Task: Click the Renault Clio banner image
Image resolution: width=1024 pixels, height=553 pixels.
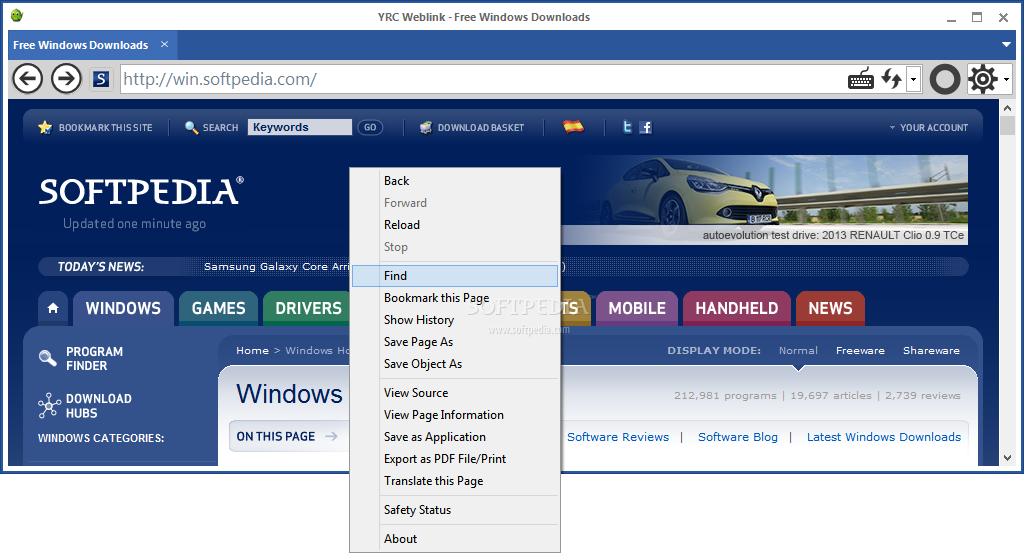Action: pyautogui.click(x=764, y=200)
